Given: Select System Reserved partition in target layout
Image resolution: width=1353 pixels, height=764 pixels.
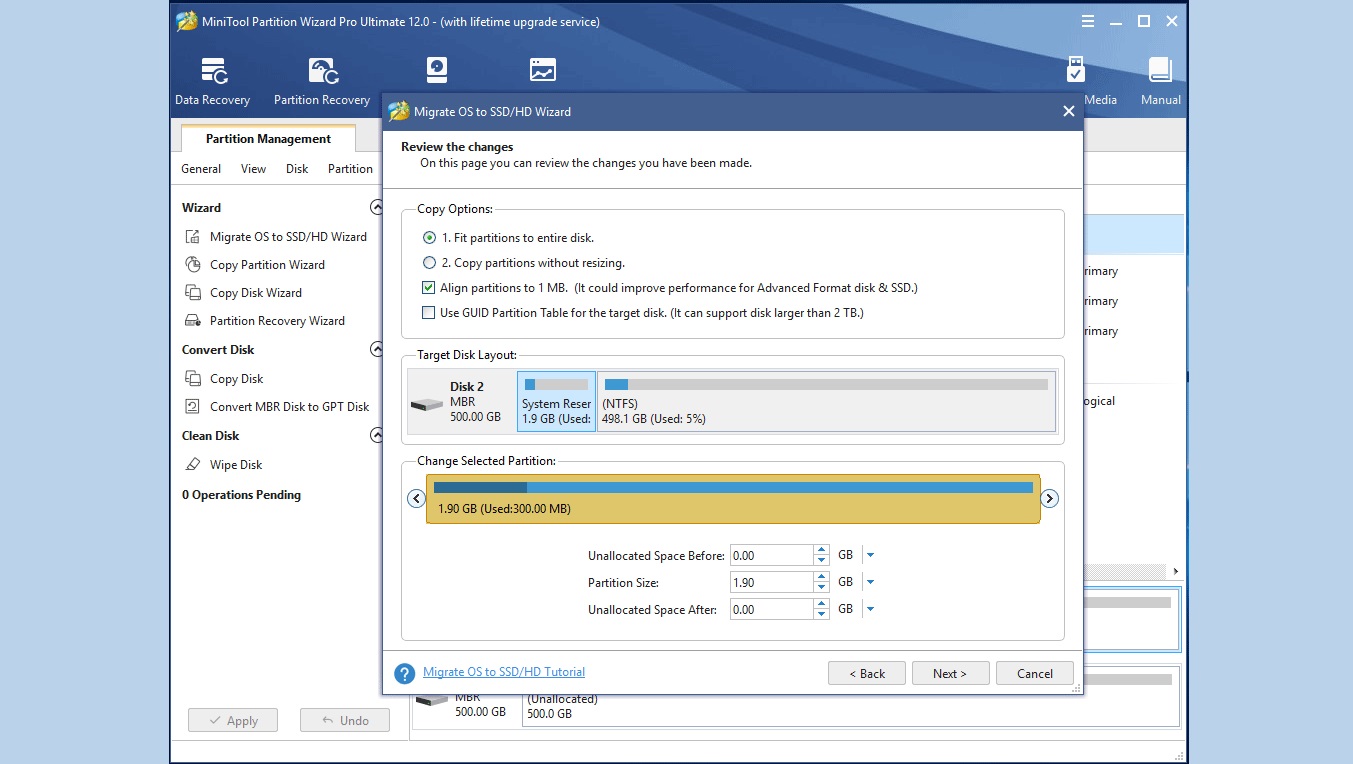Looking at the screenshot, I should pyautogui.click(x=556, y=401).
